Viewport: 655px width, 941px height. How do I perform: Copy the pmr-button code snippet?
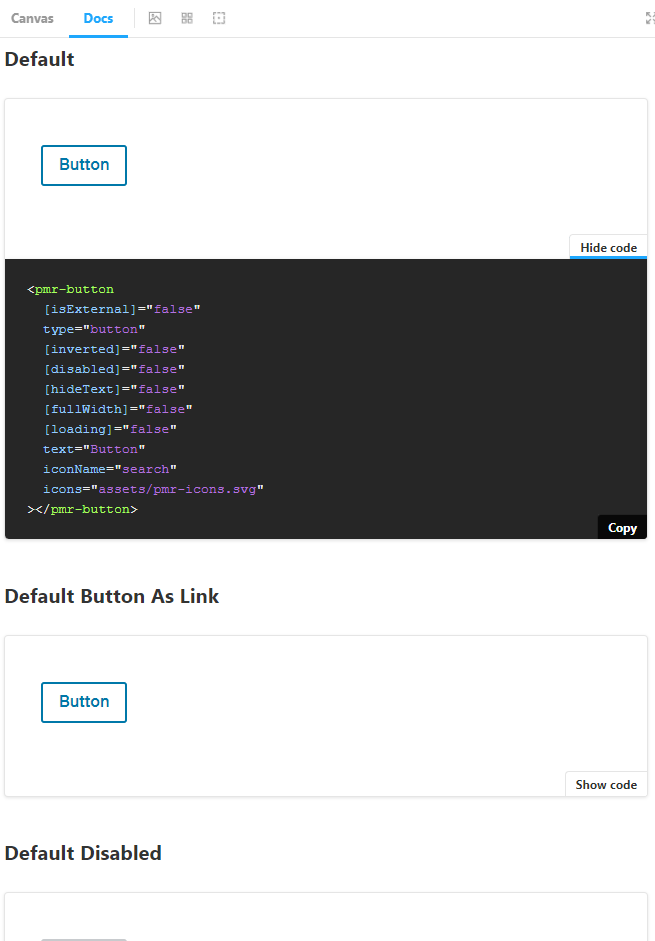coord(622,527)
